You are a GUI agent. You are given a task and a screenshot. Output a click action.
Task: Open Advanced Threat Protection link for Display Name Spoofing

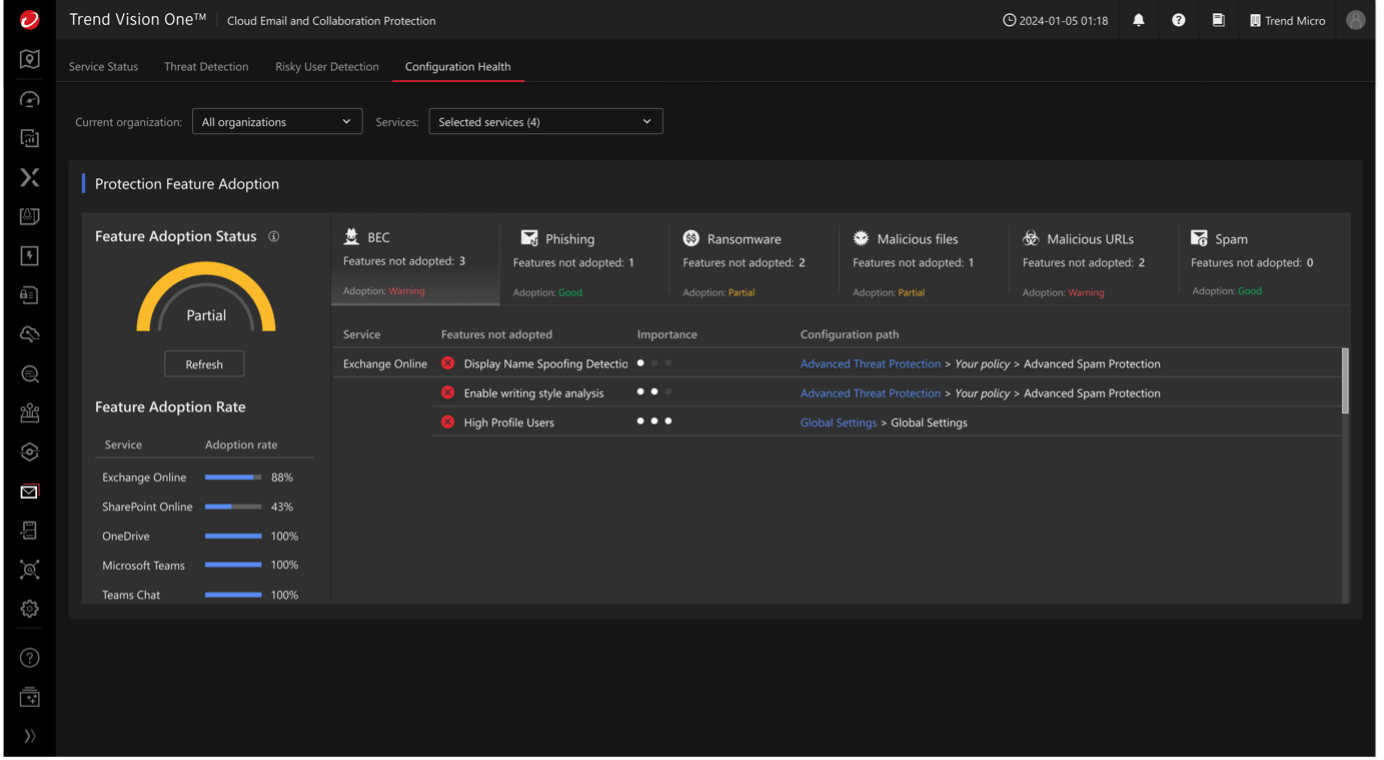(x=870, y=364)
